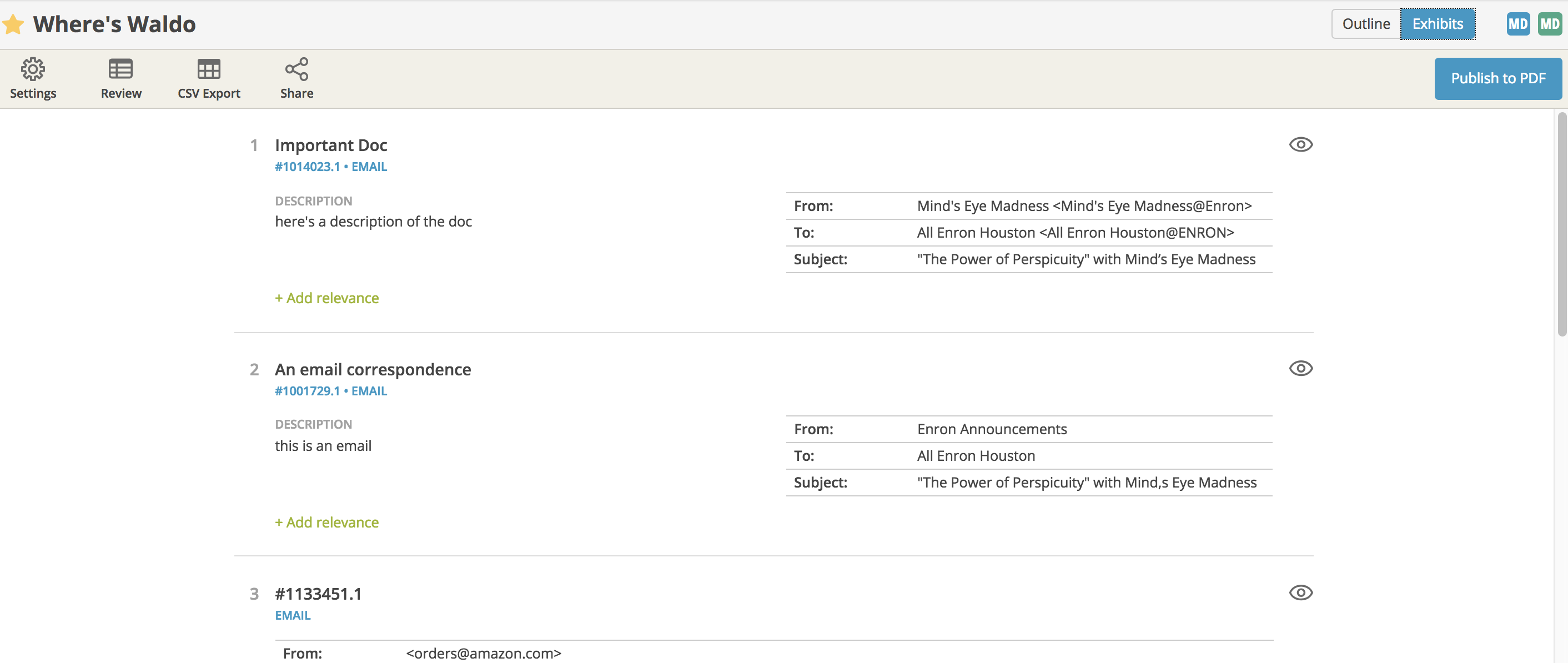This screenshot has height=663, width=1568.
Task: Open document link #1014023.1 • EMAIL
Action: click(x=330, y=166)
